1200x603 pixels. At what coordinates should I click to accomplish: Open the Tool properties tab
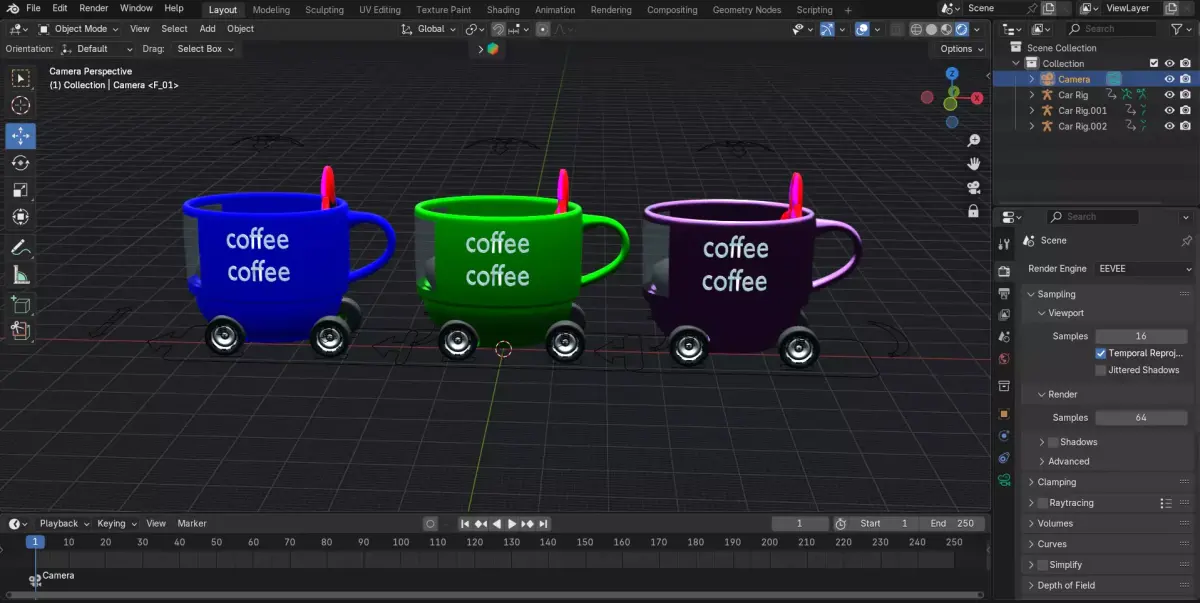[1004, 244]
